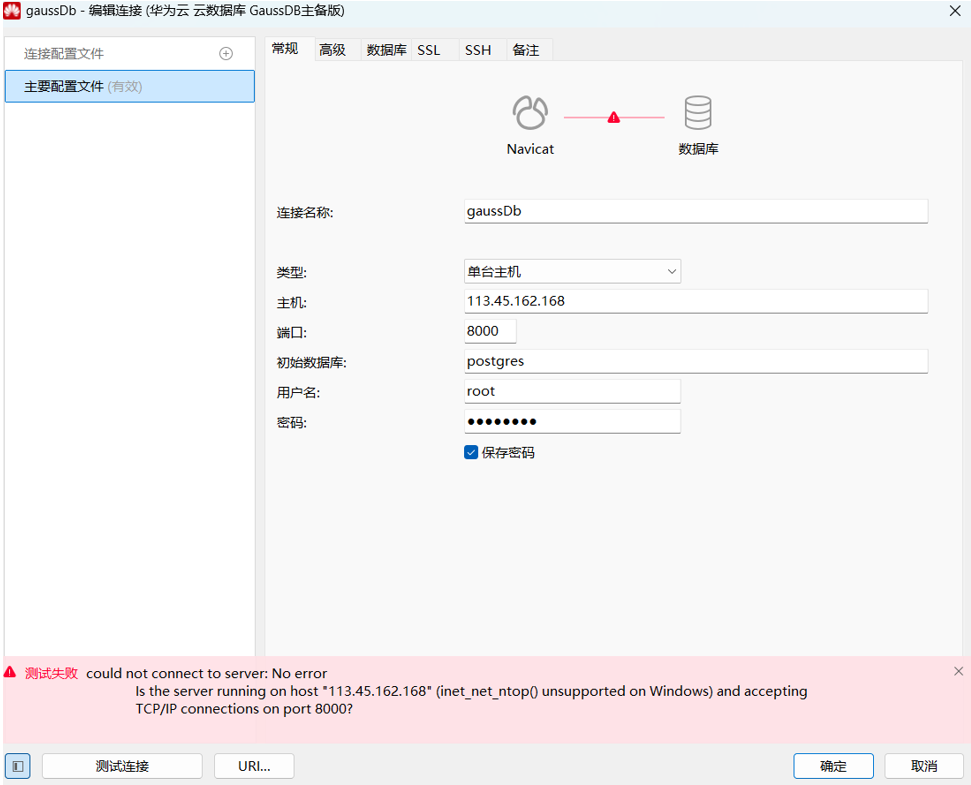Open the 数据库 tab
Viewport: 971px width, 785px height.
pyautogui.click(x=386, y=50)
